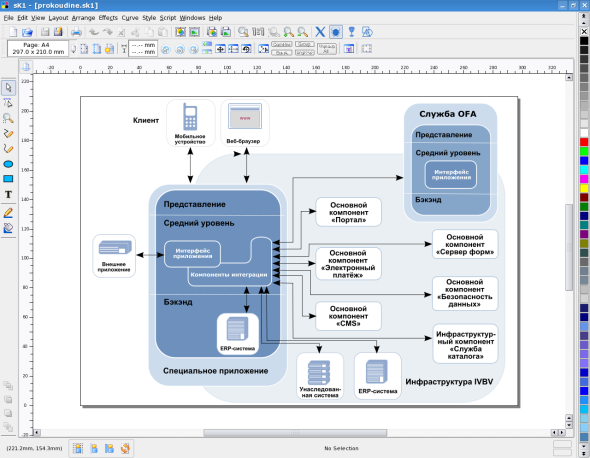Screen dimensions: 590x458
Task: Open the Layout menu
Action: coord(58,18)
